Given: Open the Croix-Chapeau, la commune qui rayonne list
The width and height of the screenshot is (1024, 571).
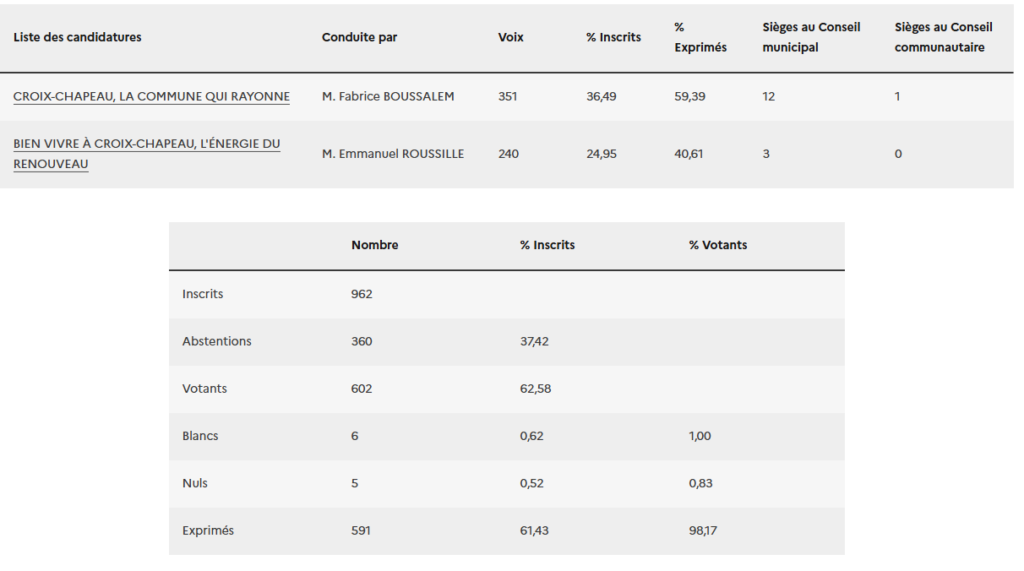Looking at the screenshot, I should [151, 97].
